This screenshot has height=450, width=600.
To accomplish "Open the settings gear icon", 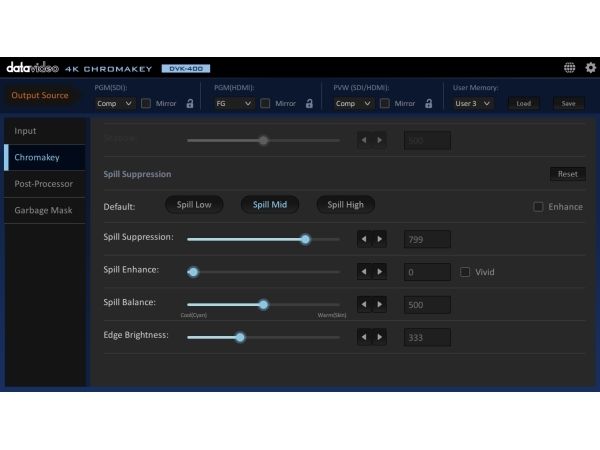I will [x=590, y=68].
